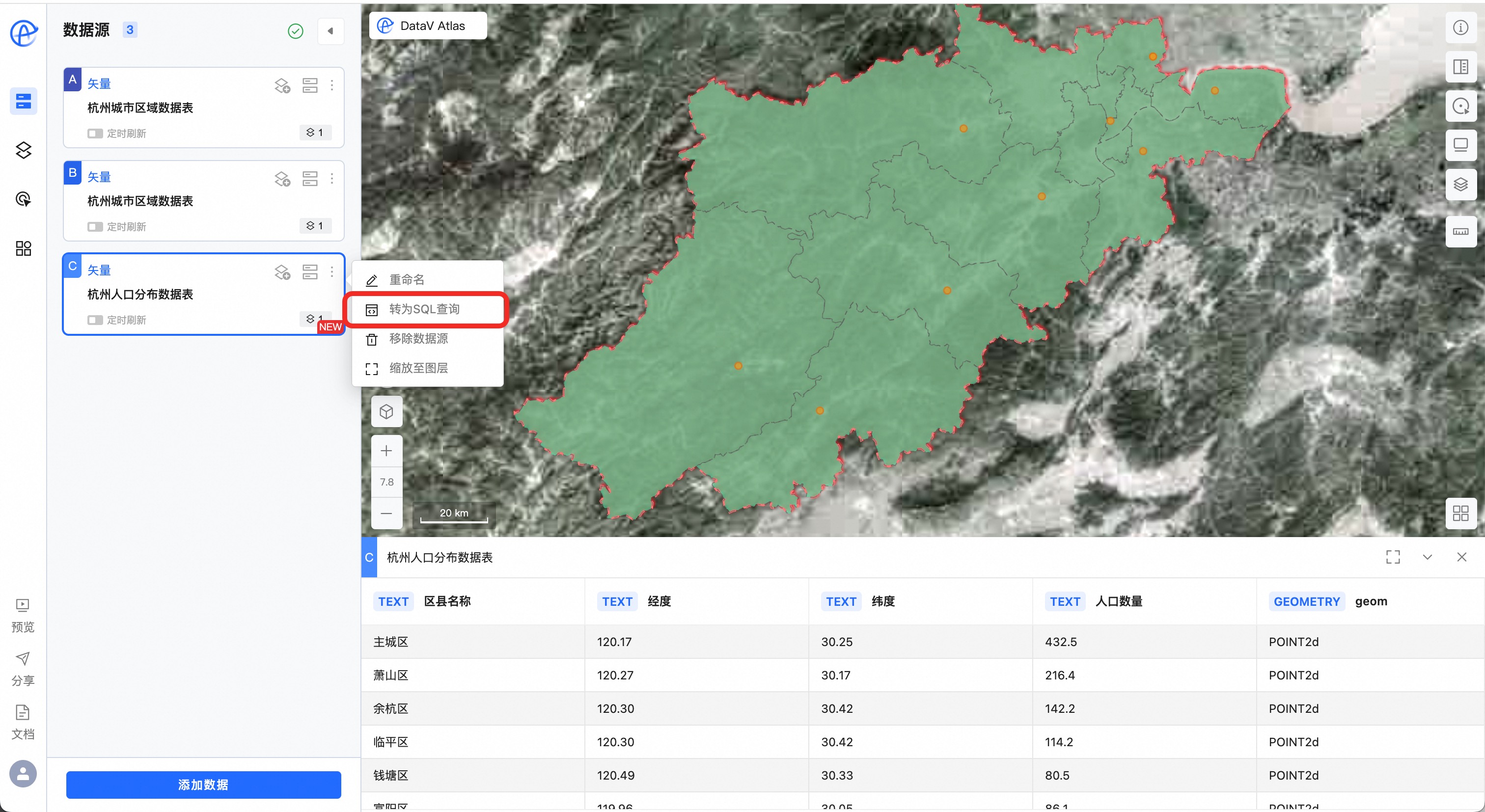Open the more options menu for datasource A
This screenshot has width=1485, height=812.
[x=332, y=85]
